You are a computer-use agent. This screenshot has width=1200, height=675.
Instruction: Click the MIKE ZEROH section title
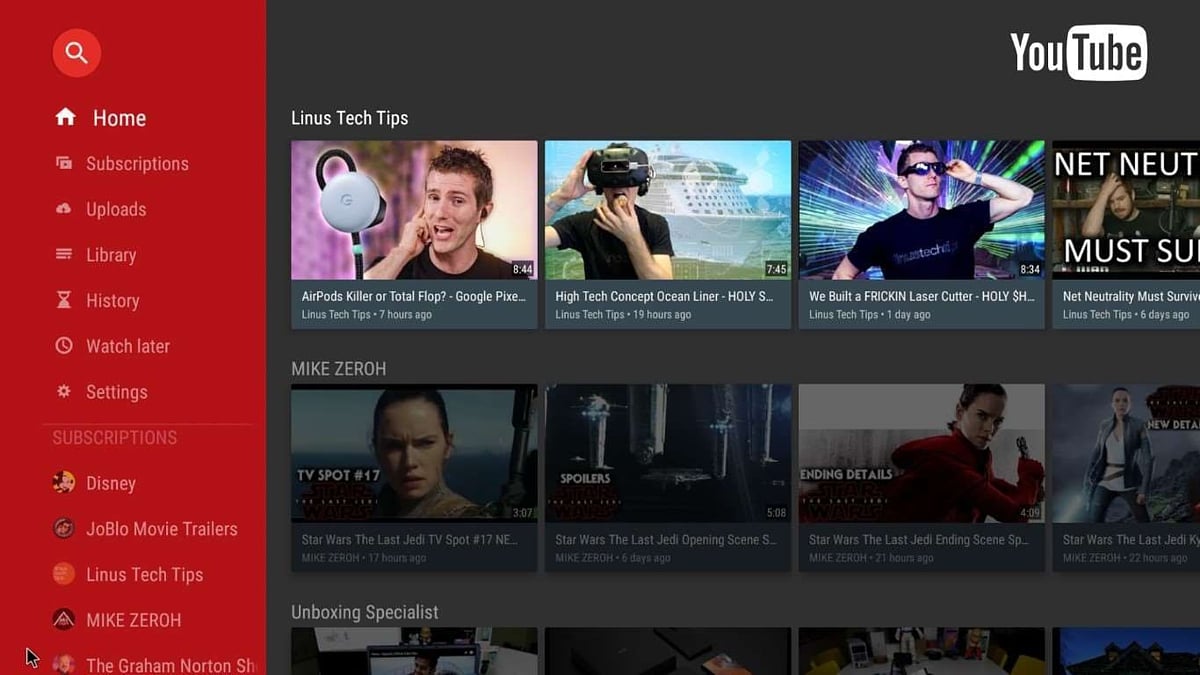click(338, 368)
